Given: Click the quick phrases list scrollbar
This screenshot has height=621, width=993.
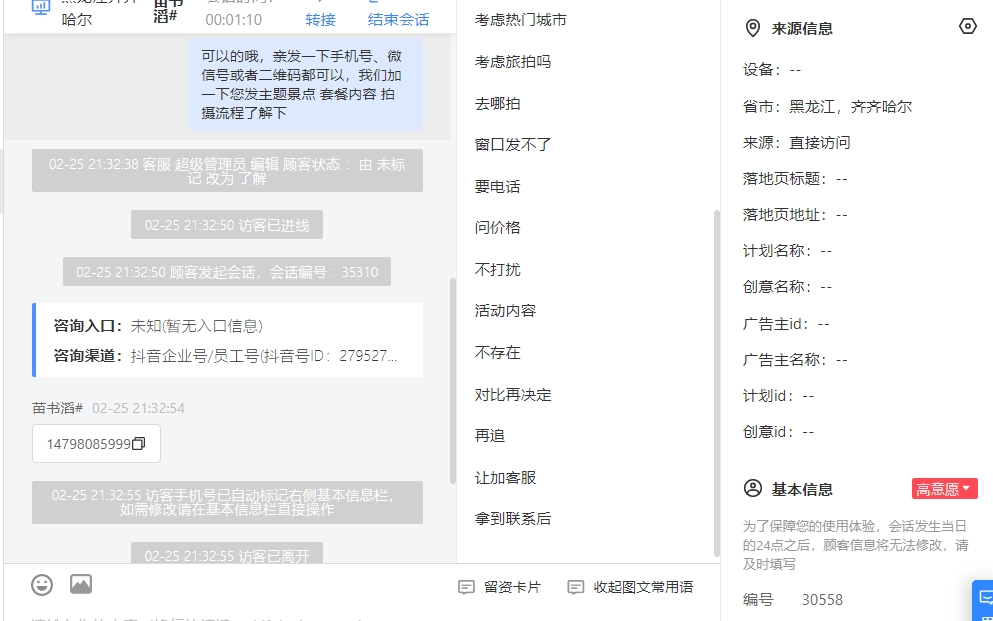Looking at the screenshot, I should 717,384.
